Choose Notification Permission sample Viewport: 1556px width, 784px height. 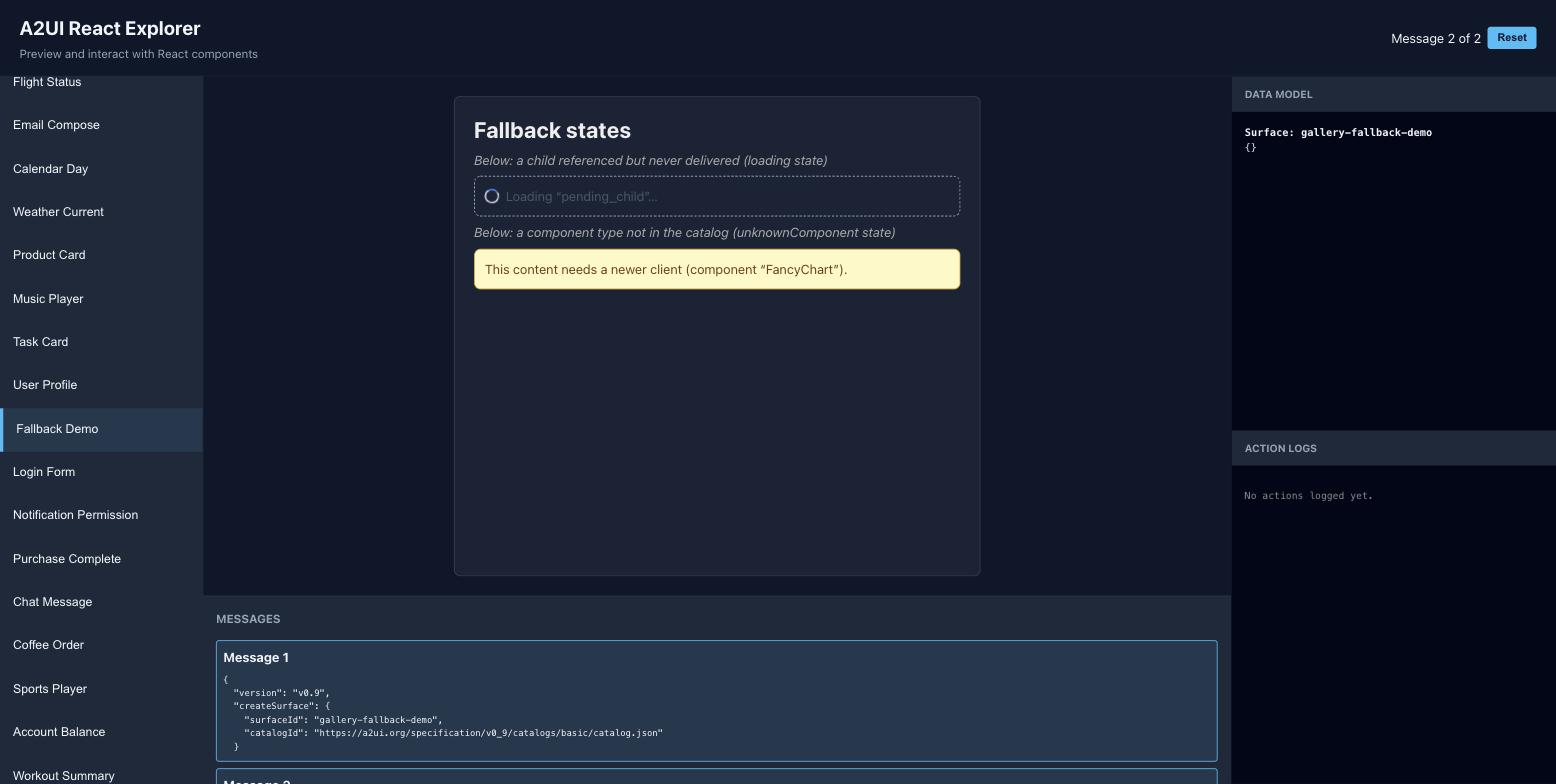[101, 515]
